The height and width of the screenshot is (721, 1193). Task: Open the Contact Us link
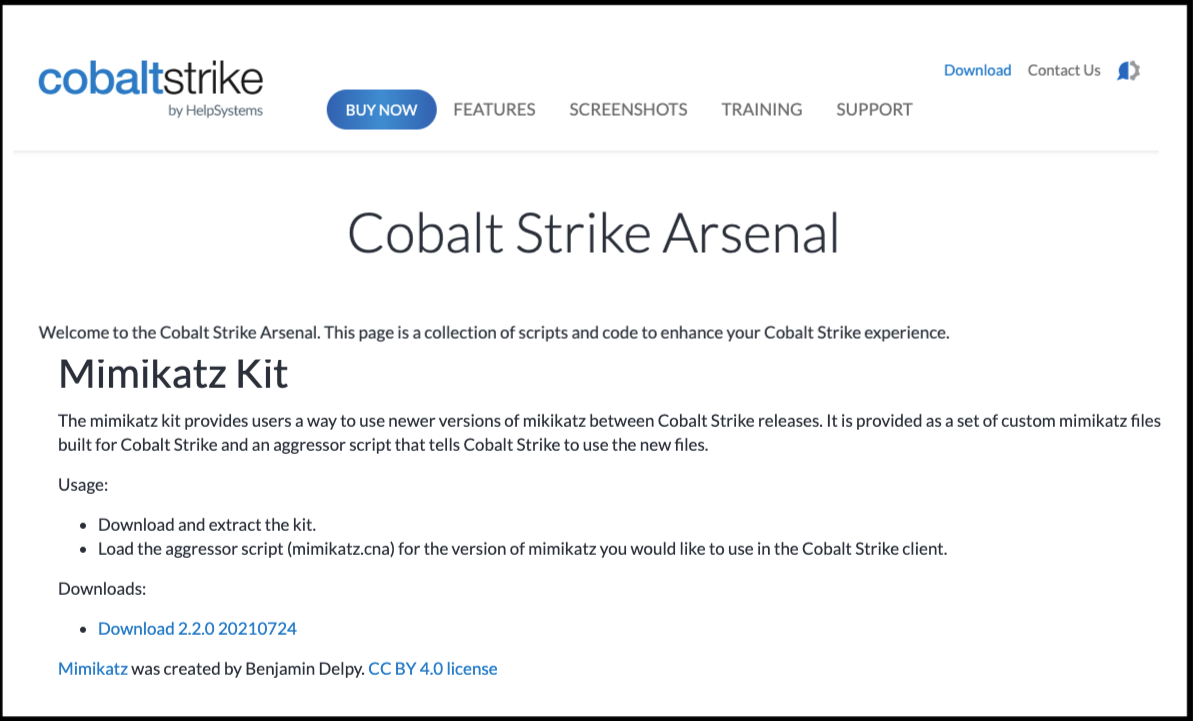point(1063,71)
